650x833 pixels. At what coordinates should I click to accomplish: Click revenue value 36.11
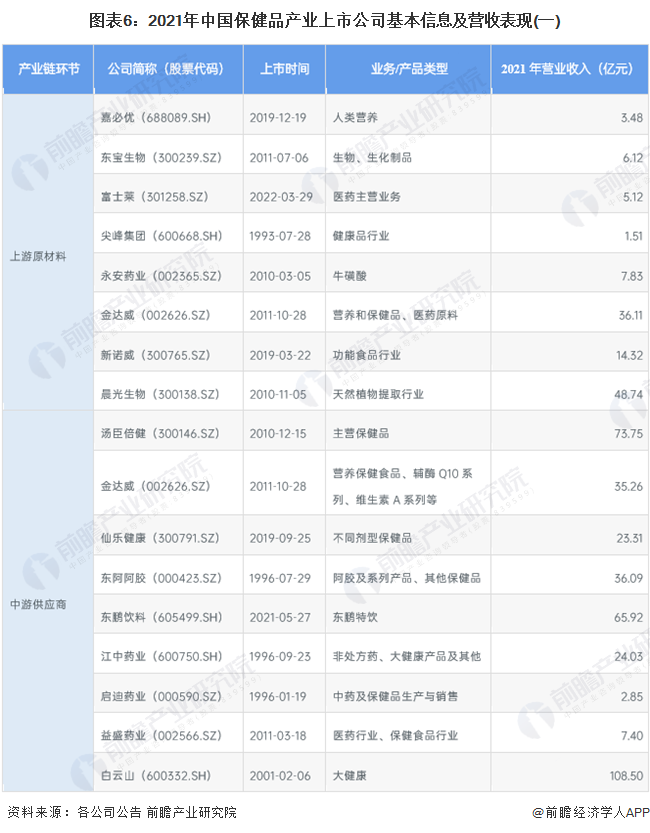tap(631, 316)
